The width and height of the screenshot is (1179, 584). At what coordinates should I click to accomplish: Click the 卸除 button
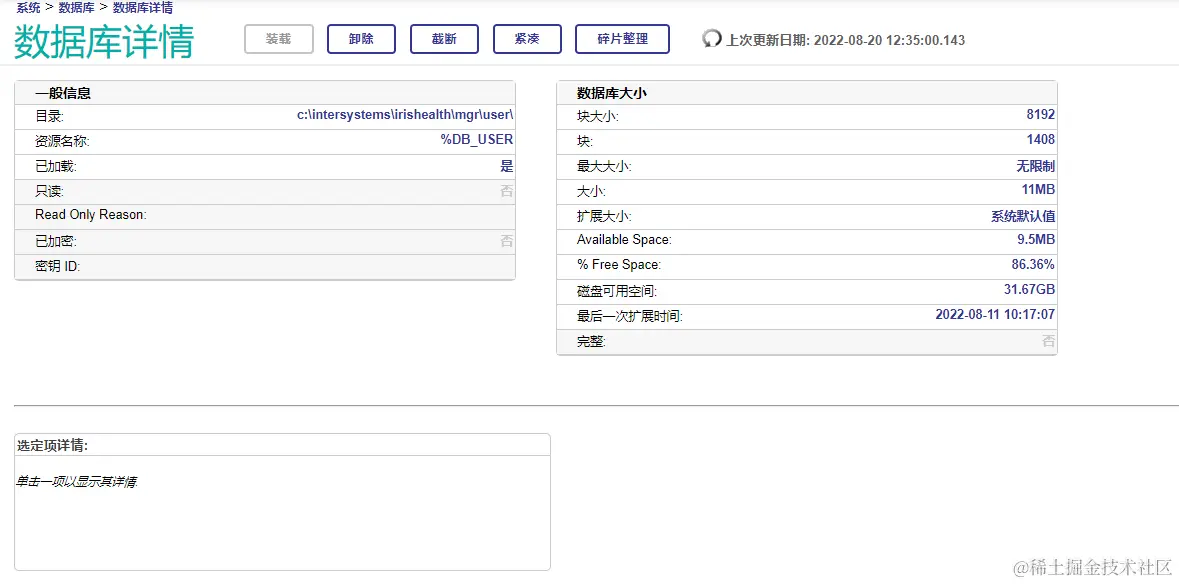[x=361, y=39]
